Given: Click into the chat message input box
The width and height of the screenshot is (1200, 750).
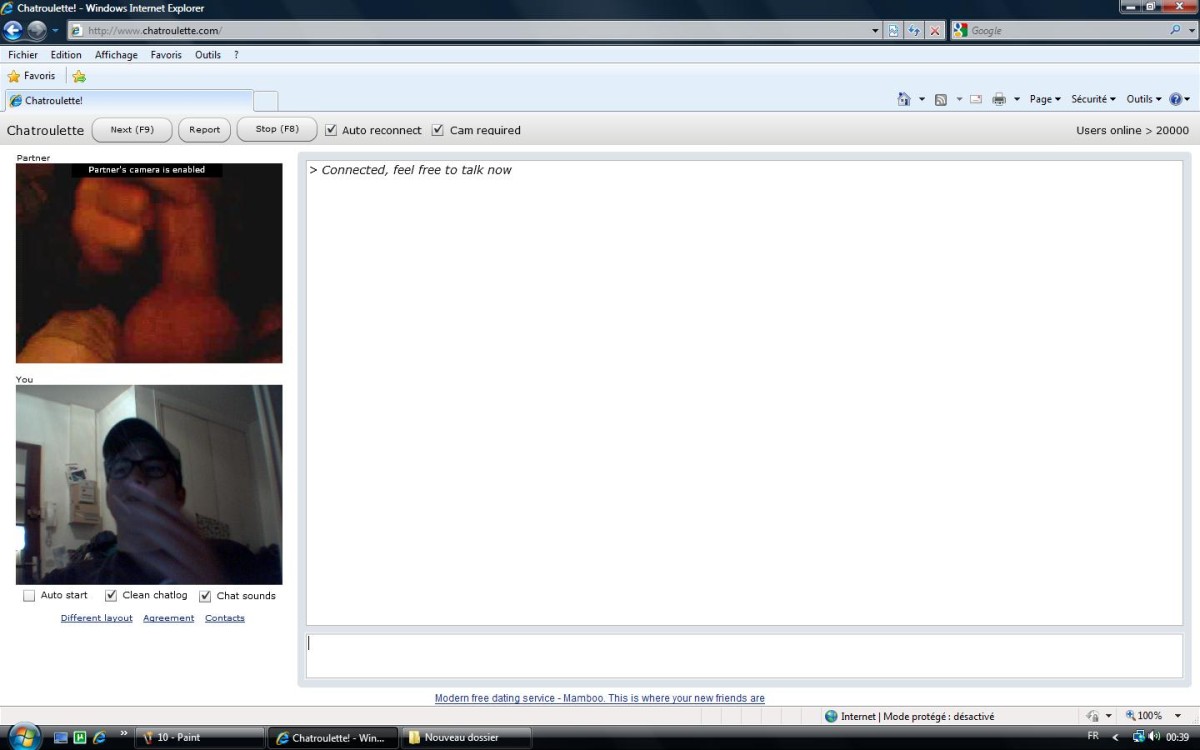Looking at the screenshot, I should tap(744, 655).
